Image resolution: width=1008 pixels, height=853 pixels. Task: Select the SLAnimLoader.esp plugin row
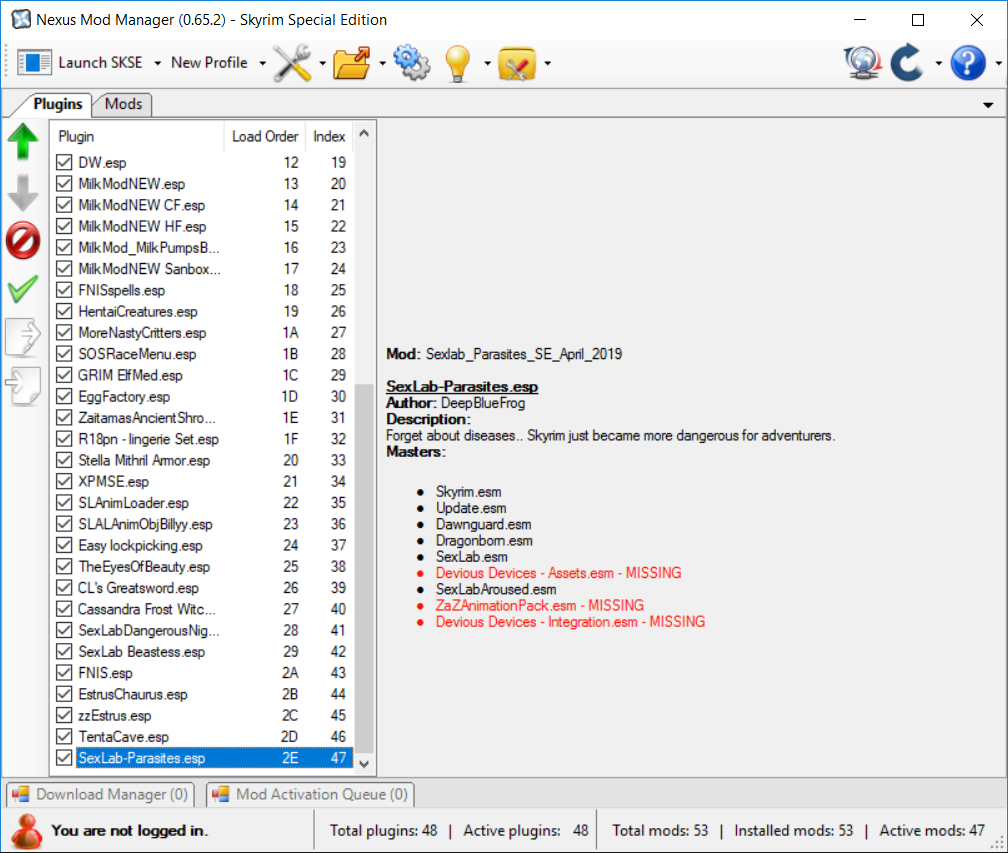pos(202,503)
